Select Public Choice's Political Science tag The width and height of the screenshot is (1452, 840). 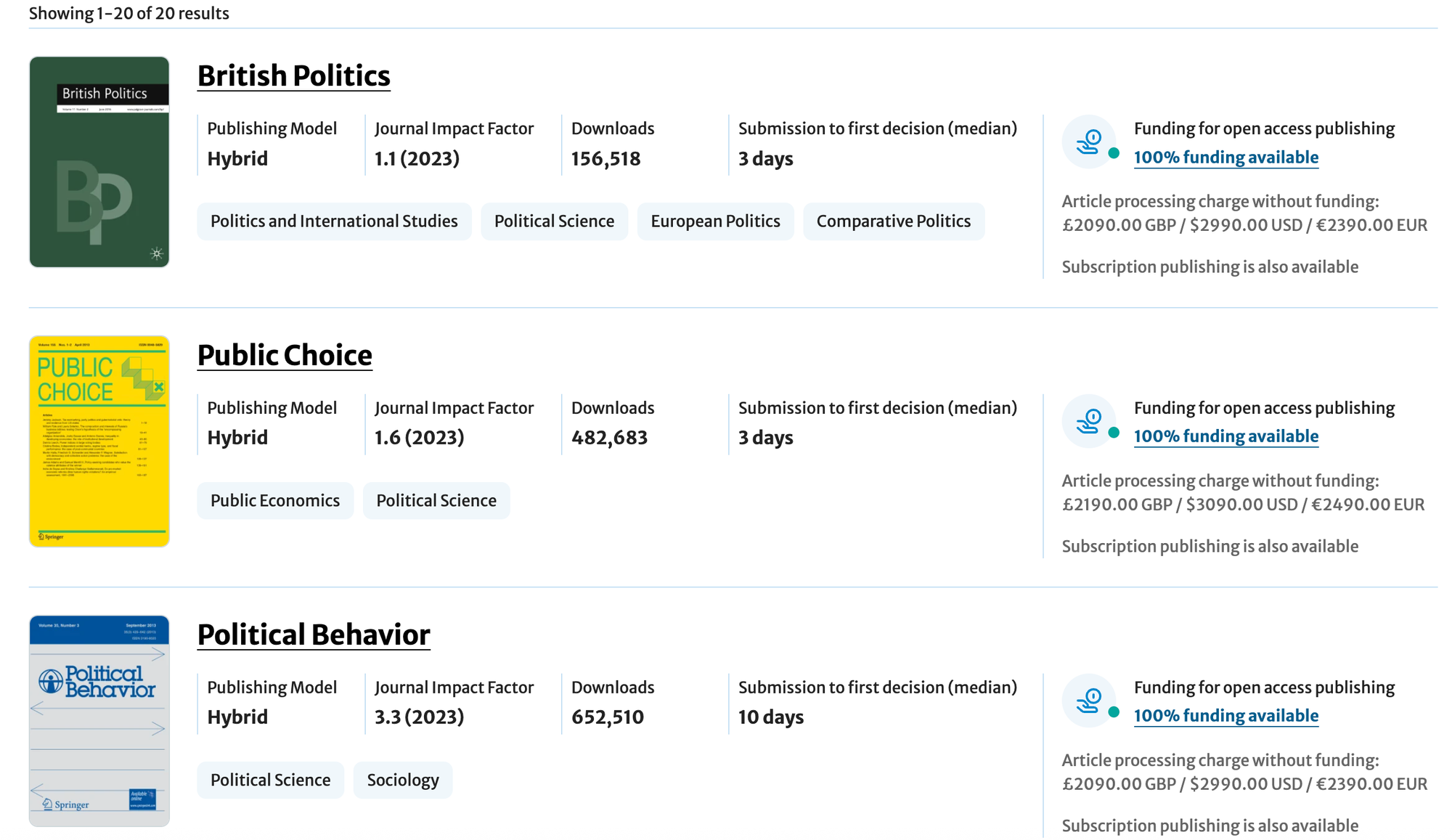(436, 501)
